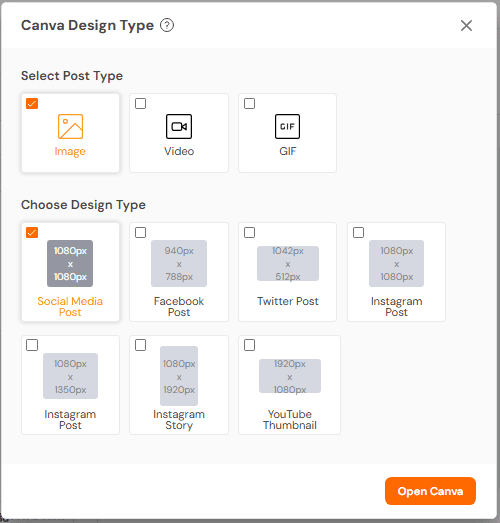Select the GIF badge icon

288,126
